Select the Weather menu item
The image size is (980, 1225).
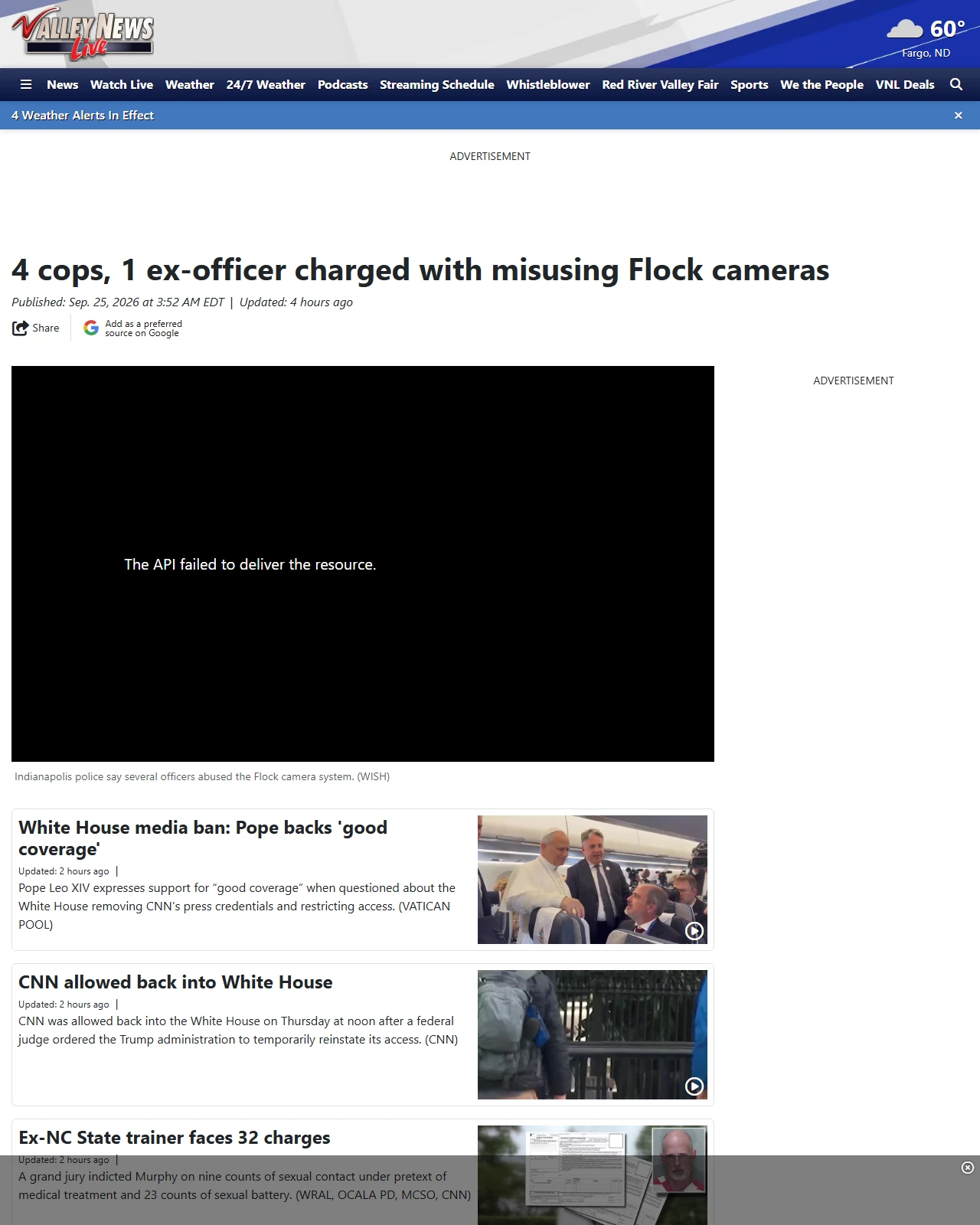click(190, 85)
